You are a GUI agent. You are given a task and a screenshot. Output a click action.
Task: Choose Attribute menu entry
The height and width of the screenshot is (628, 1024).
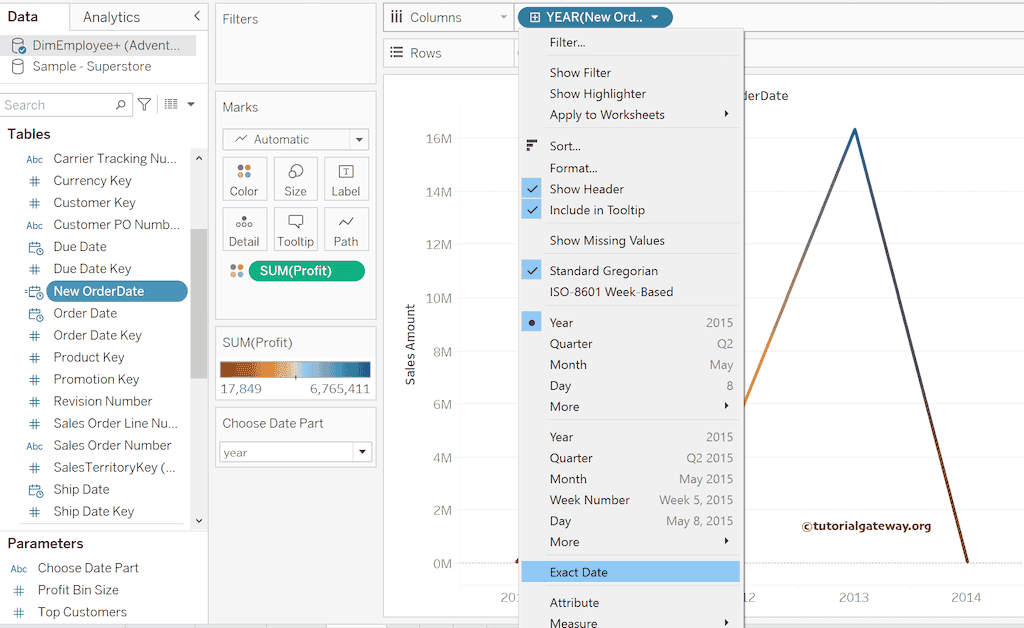point(630,603)
